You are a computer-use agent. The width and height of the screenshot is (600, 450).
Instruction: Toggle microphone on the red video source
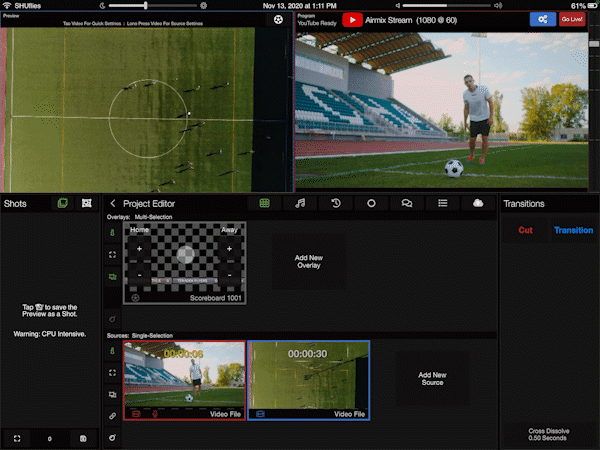pyautogui.click(x=154, y=413)
